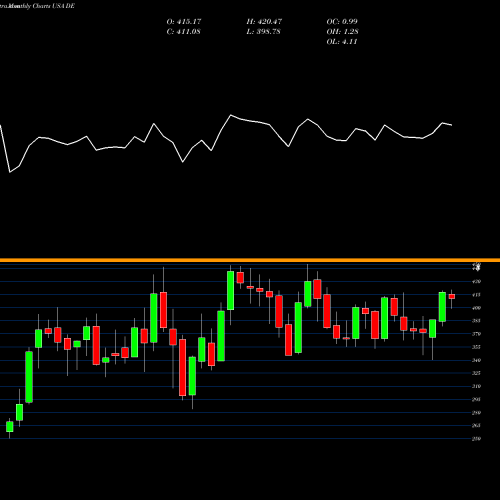The image size is (500, 500).
Task: Click the 370 price axis label
Action: (x=477, y=334)
